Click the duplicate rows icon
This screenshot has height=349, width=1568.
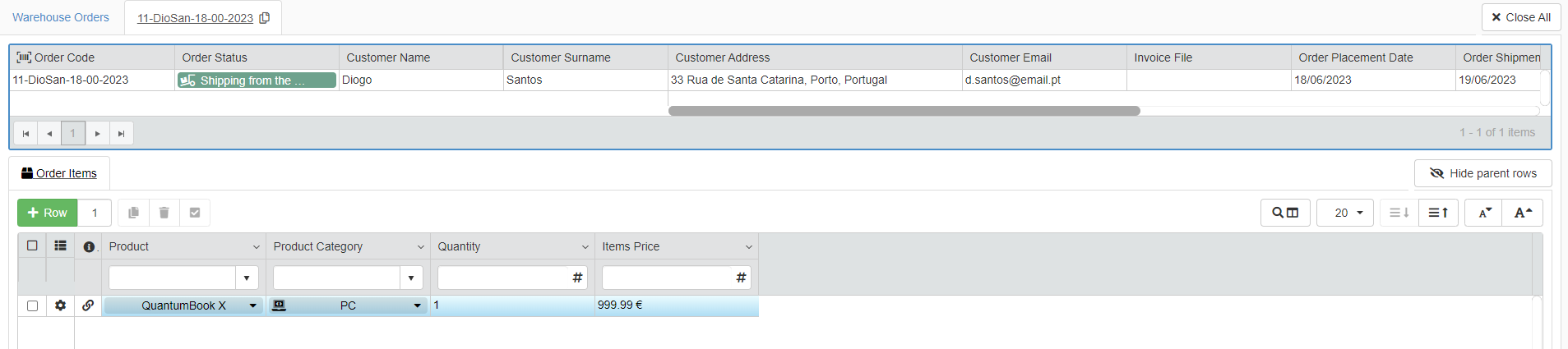133,213
